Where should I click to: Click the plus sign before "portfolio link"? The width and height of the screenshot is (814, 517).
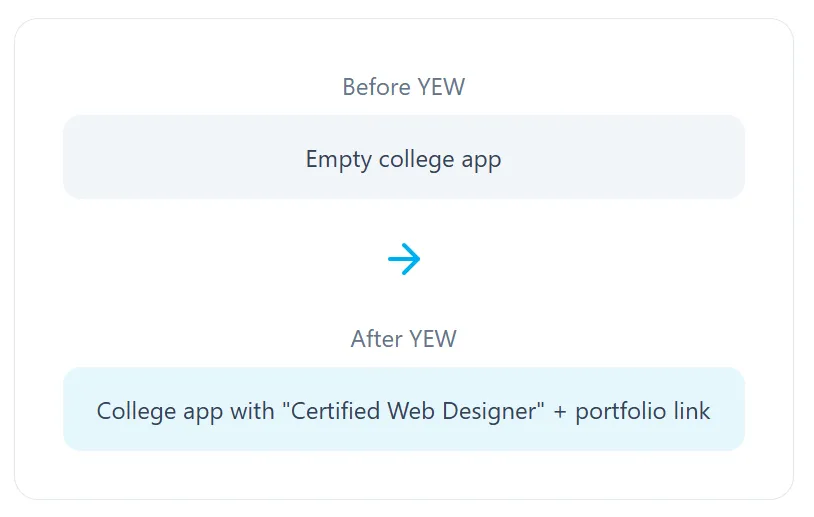coord(560,412)
